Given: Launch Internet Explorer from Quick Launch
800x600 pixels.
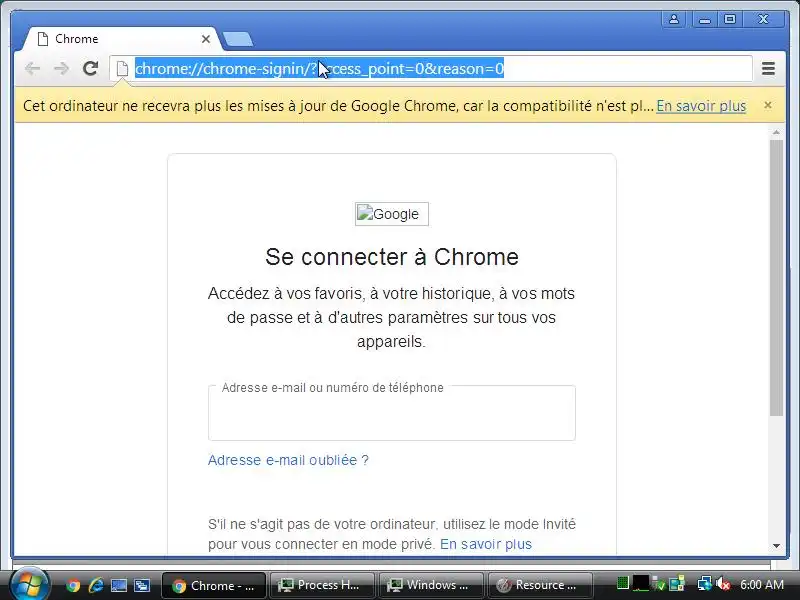Looking at the screenshot, I should pyautogui.click(x=96, y=585).
